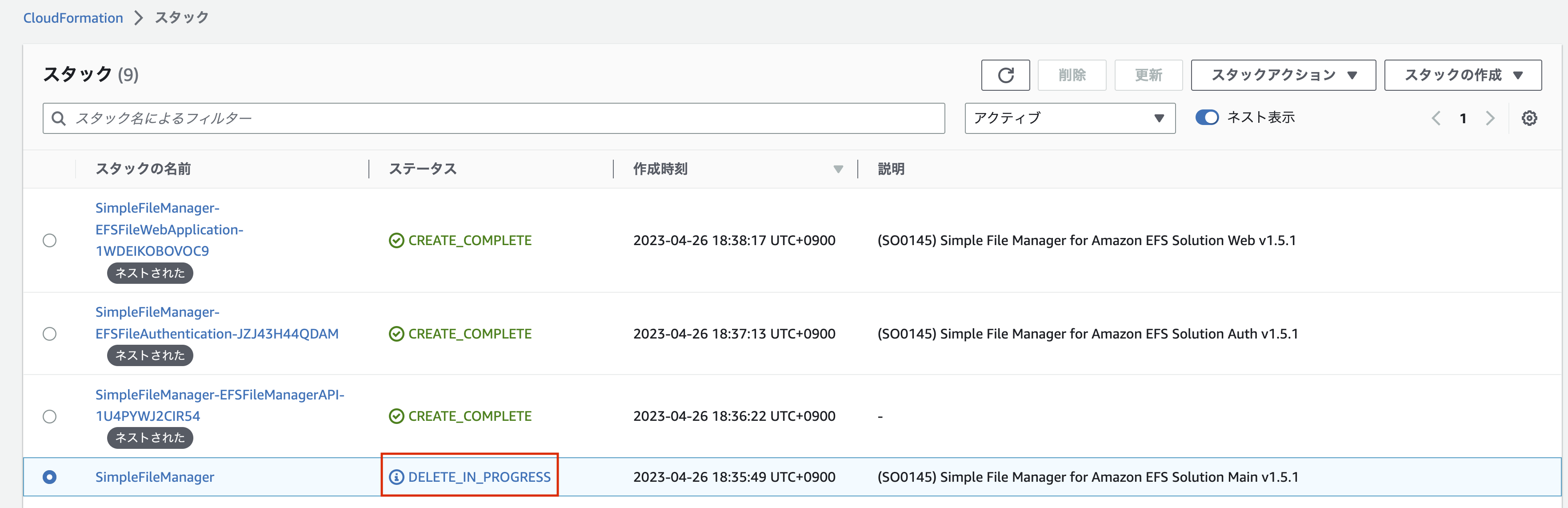
Task: Open SimpleFileManager-EFSFileAuthentication stack link
Action: pyautogui.click(x=217, y=323)
